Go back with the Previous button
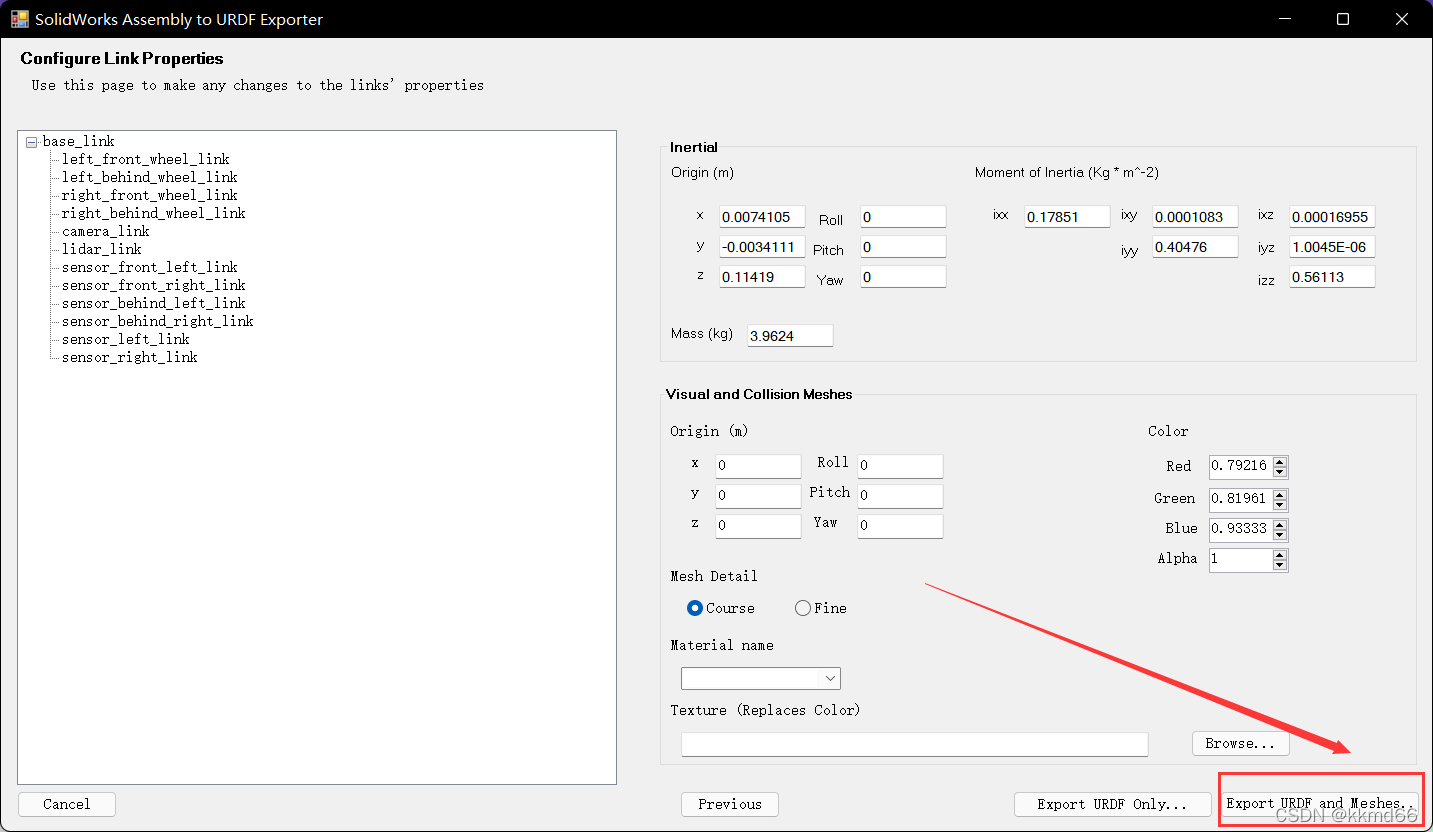The height and width of the screenshot is (832, 1433). click(x=730, y=804)
